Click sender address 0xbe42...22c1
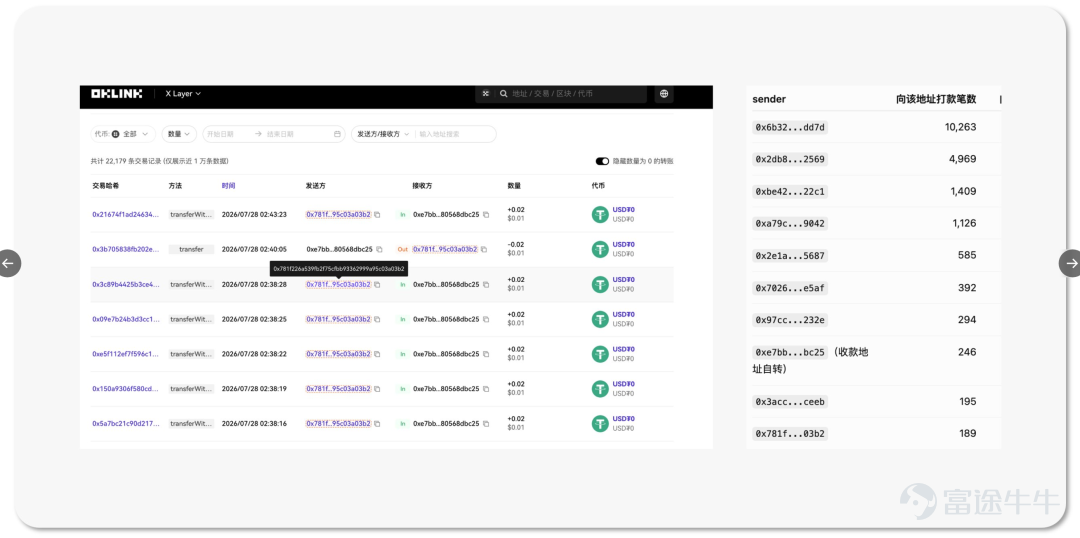Screen dimensions: 1080x538 (x=790, y=192)
